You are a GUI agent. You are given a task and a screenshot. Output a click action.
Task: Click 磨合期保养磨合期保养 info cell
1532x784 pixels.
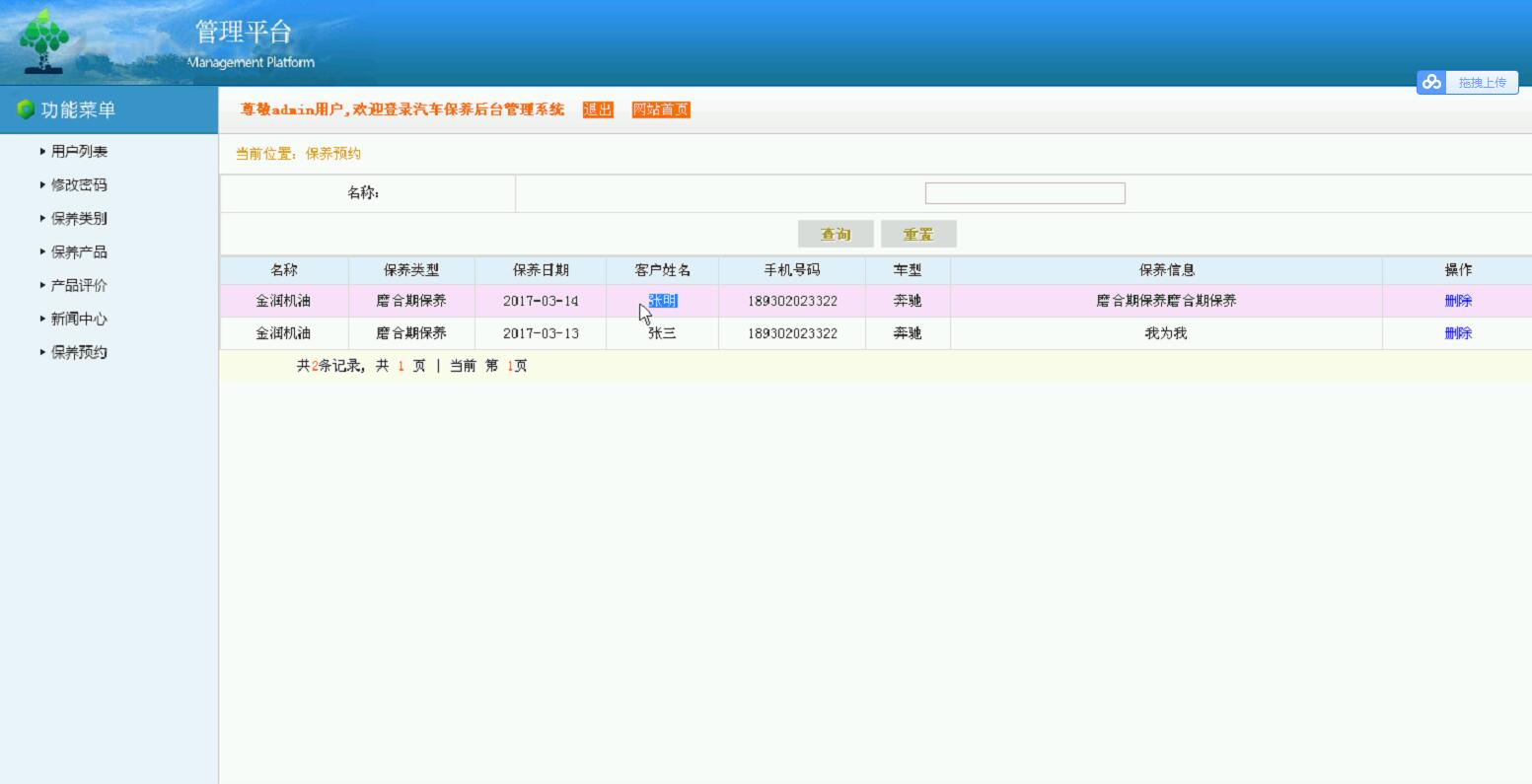click(1167, 302)
